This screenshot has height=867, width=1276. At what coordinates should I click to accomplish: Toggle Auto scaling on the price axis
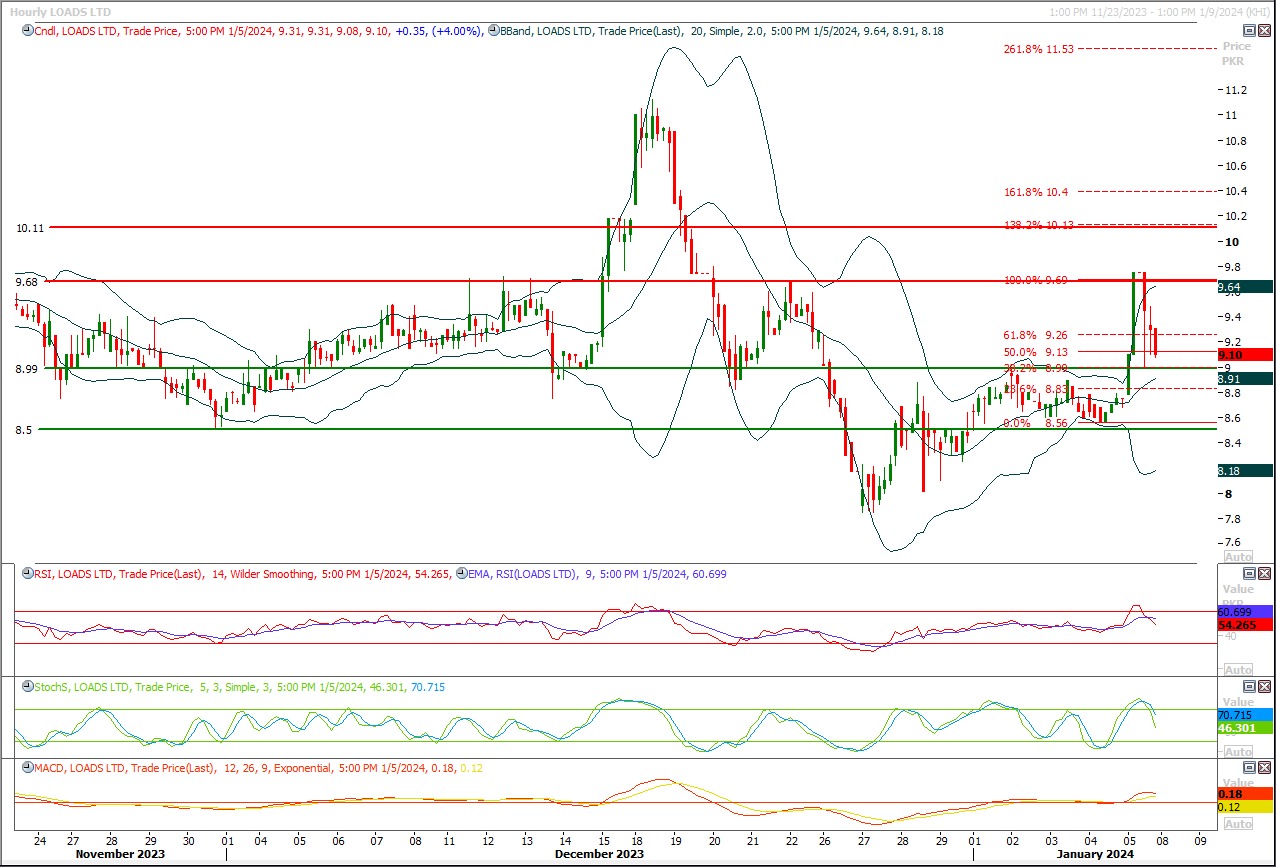point(1237,556)
